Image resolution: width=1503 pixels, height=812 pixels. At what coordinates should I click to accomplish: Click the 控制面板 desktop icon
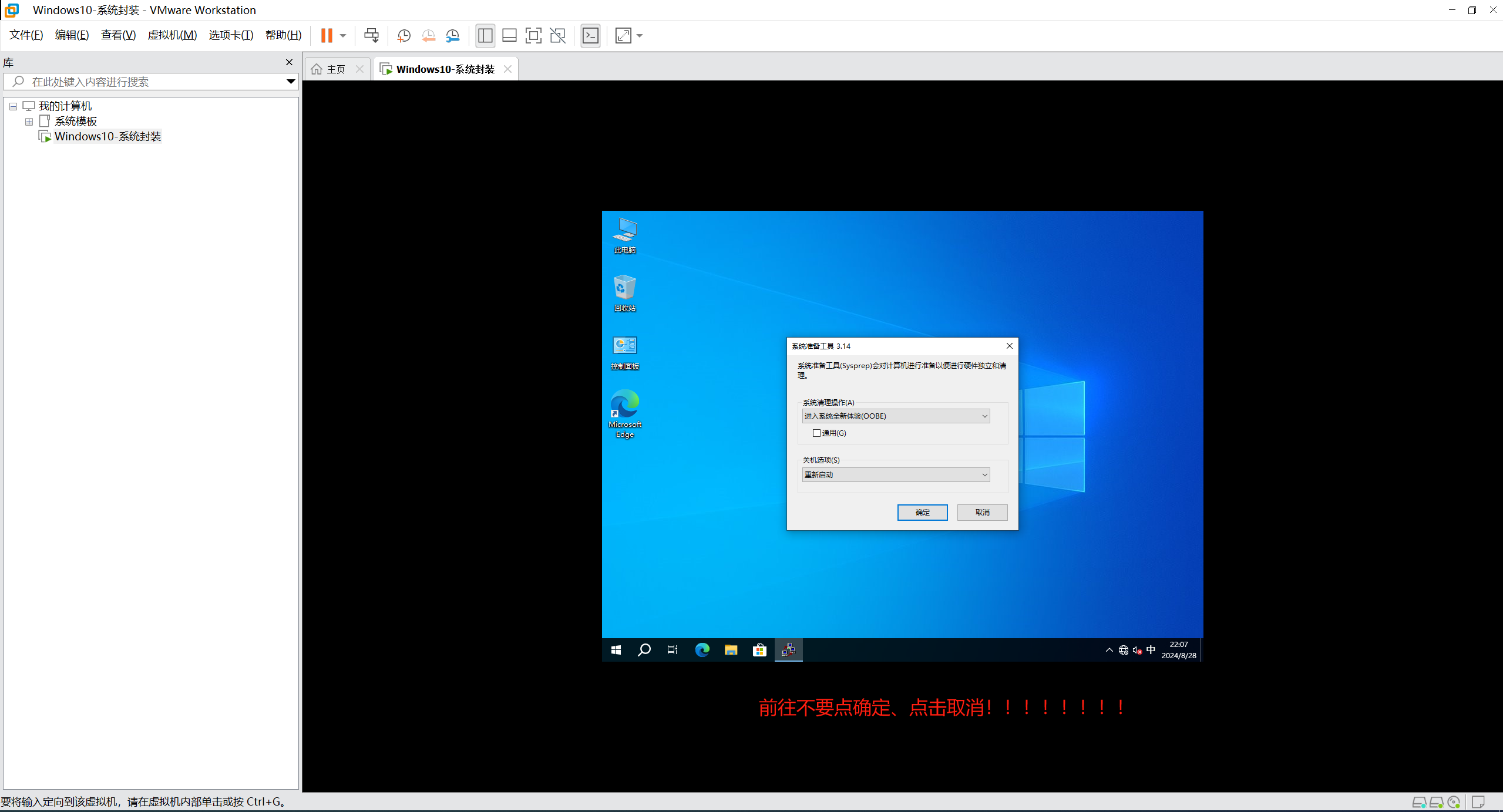click(x=624, y=352)
